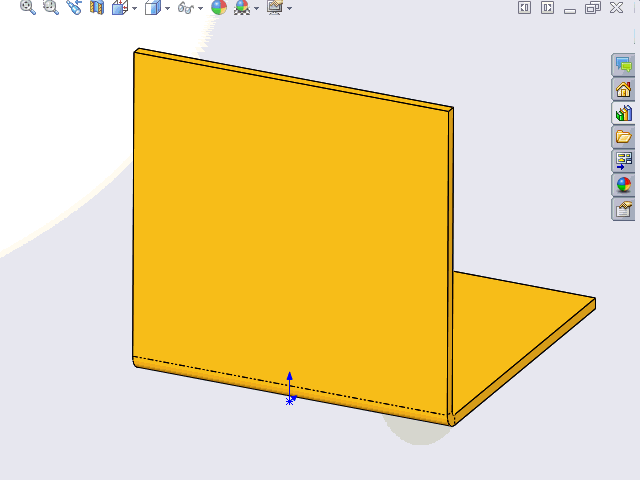Click the Apply Scene icon
Viewport: 640px width, 480px height.
(242, 7)
